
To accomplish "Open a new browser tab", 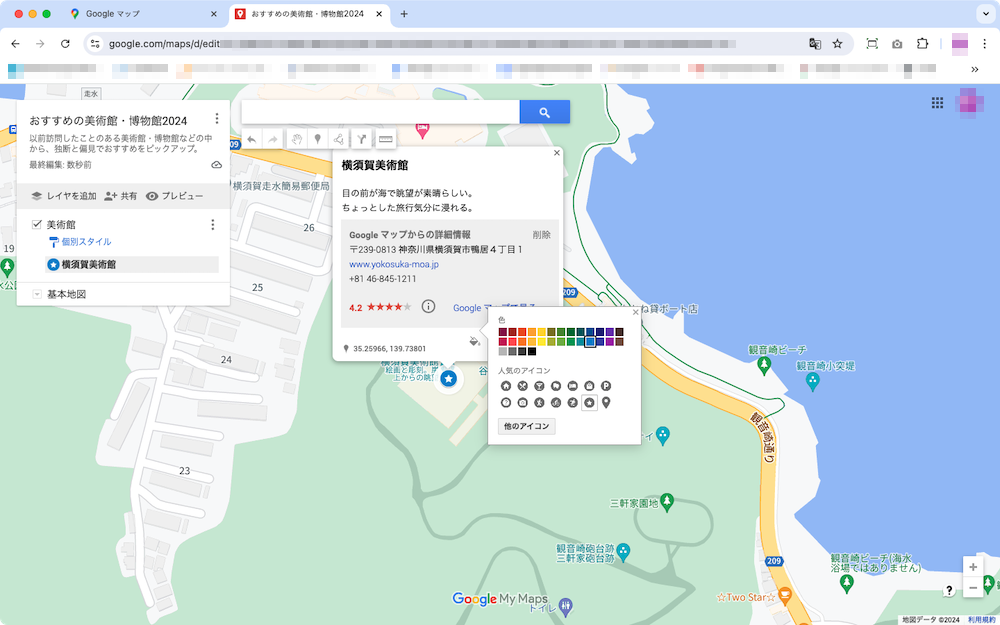I will (x=404, y=13).
